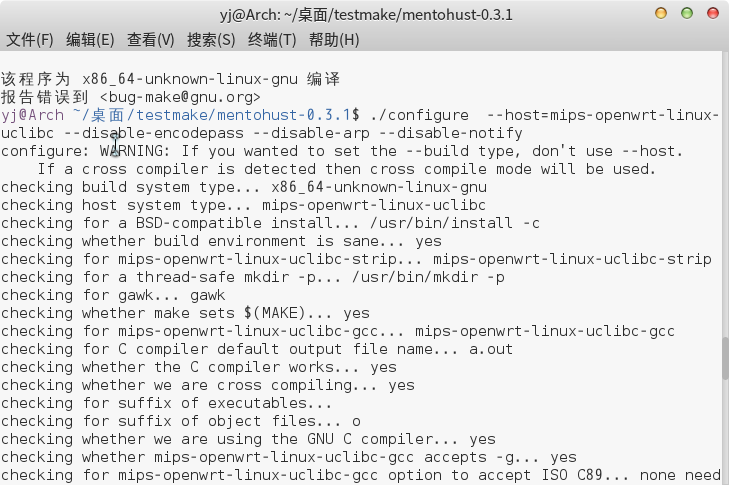Click the window title bar text
Screen dimensions: 729x485
366,15
